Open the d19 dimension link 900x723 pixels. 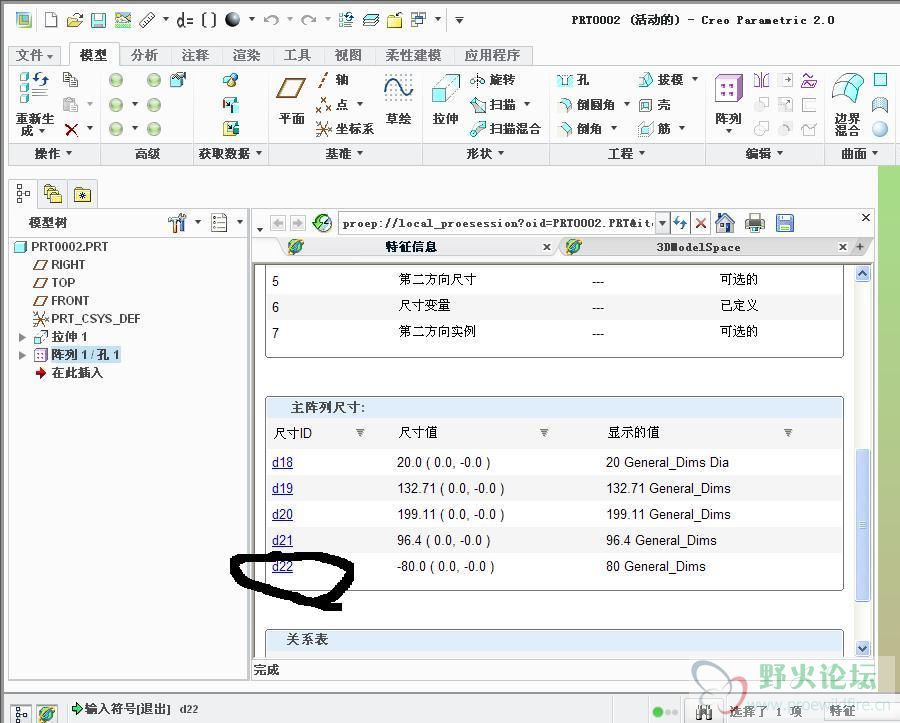tap(282, 488)
